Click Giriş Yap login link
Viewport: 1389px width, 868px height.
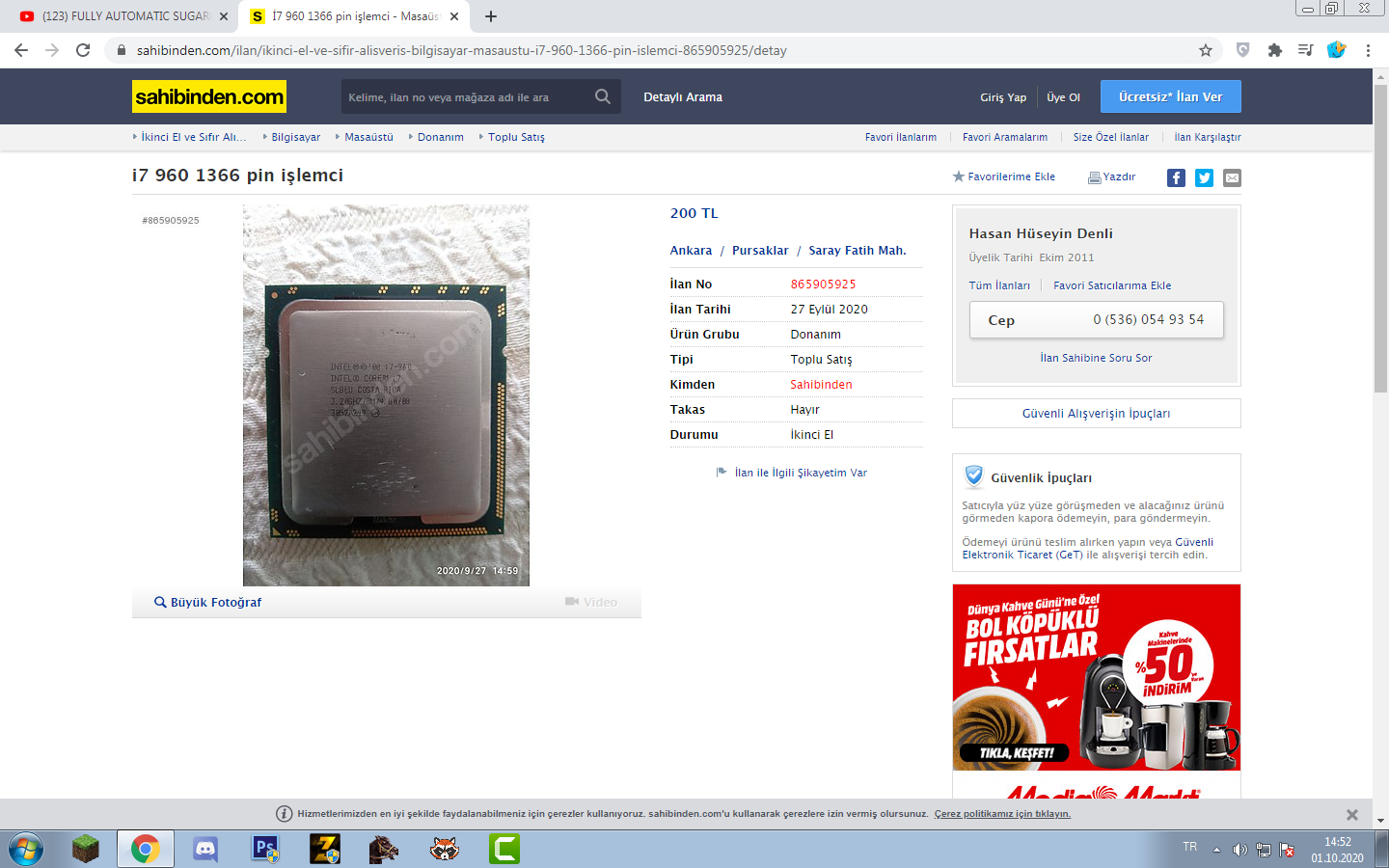tap(1003, 97)
